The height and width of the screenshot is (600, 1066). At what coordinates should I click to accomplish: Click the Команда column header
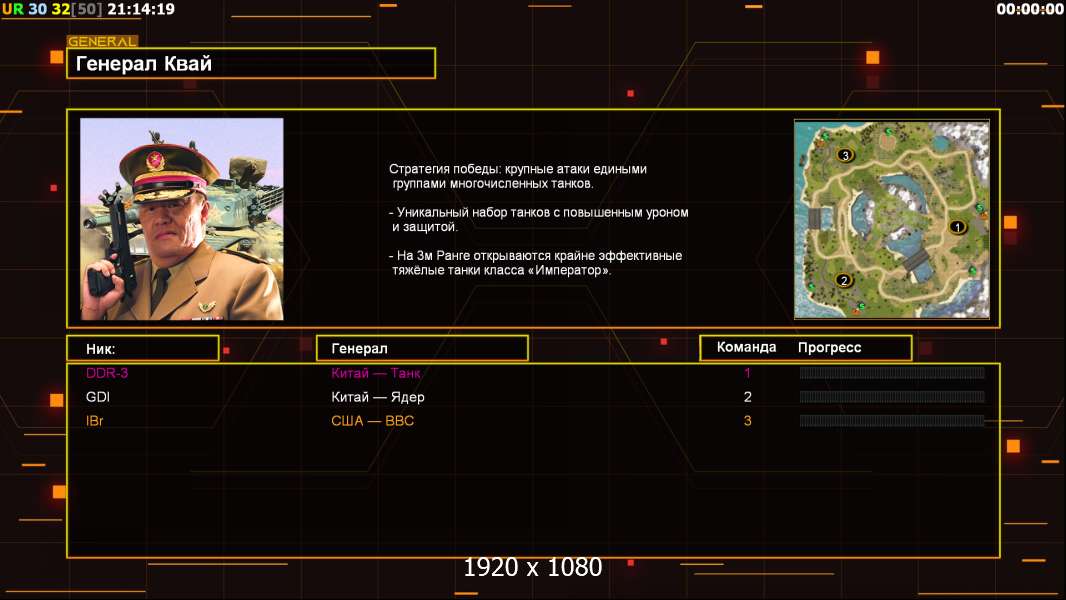click(746, 348)
